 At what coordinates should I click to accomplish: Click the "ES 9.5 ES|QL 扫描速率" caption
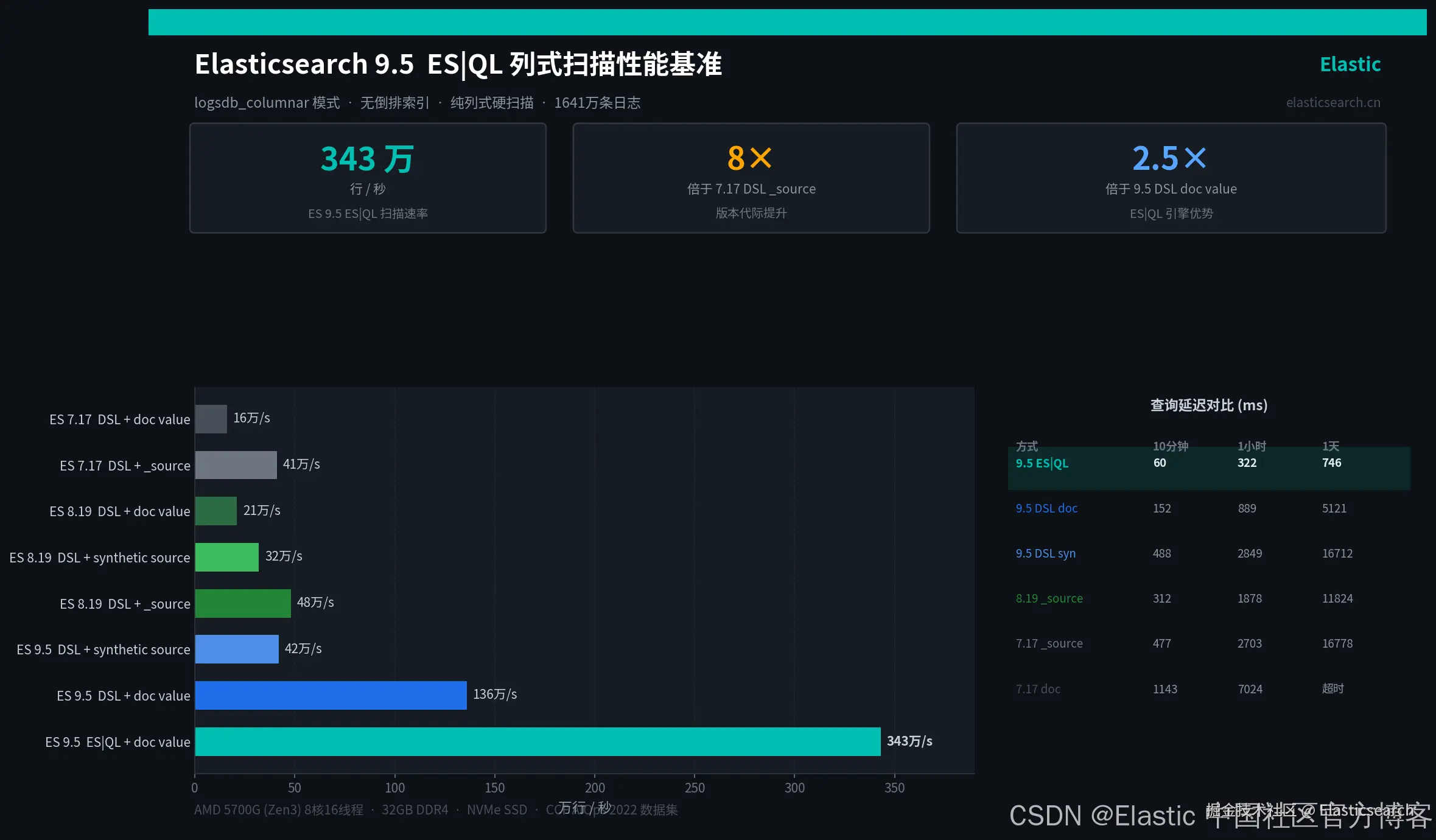(368, 214)
